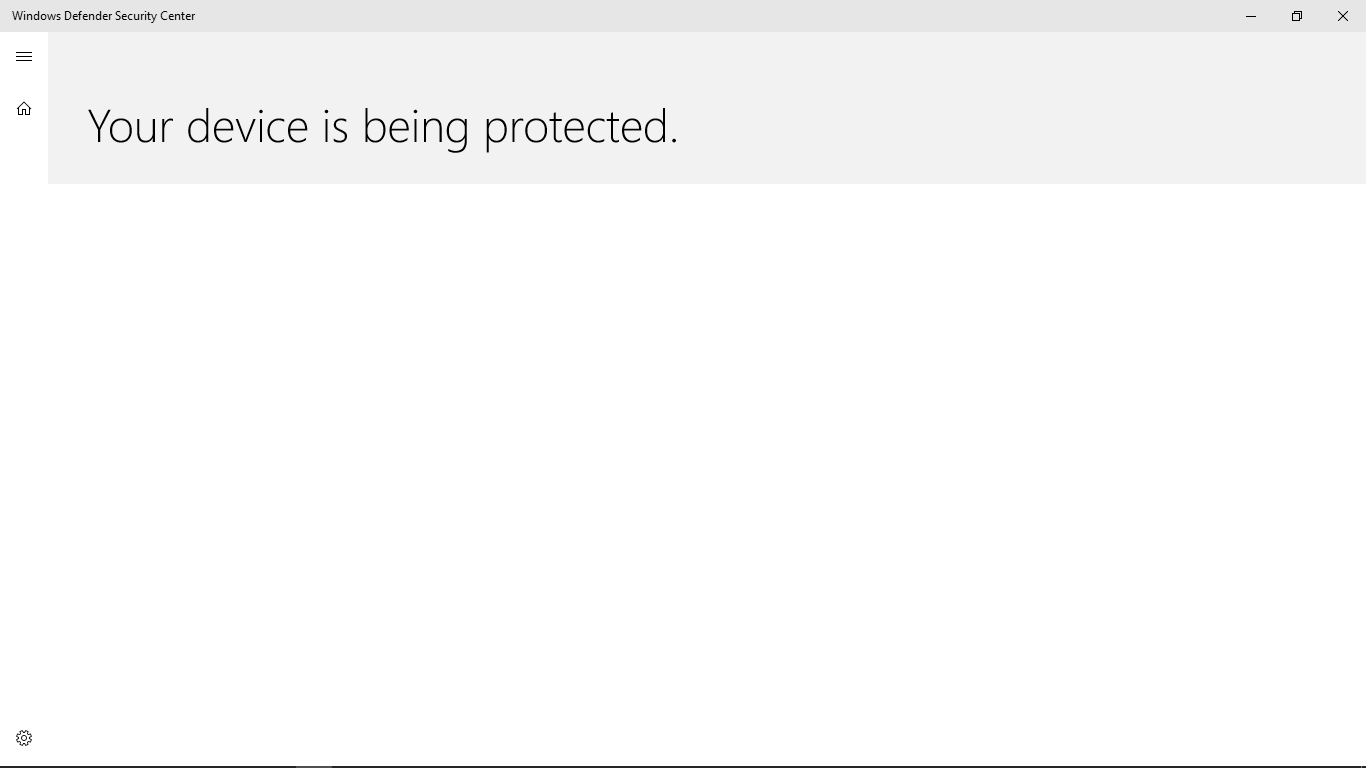Screen dimensions: 1366x768
Task: Expand the left navigation pane
Action: pyautogui.click(x=24, y=57)
